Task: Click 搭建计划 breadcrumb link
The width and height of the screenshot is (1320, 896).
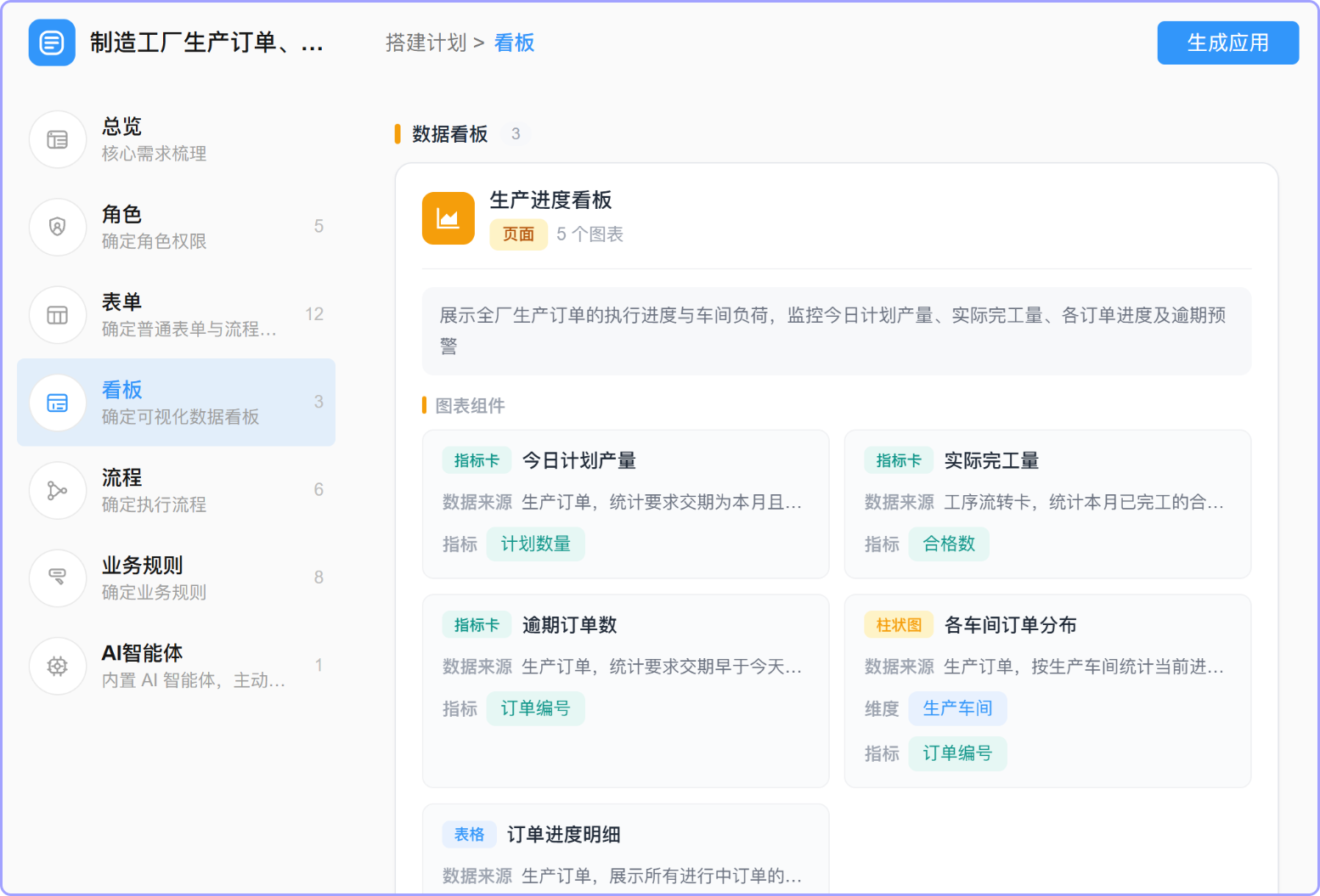Action: point(426,43)
